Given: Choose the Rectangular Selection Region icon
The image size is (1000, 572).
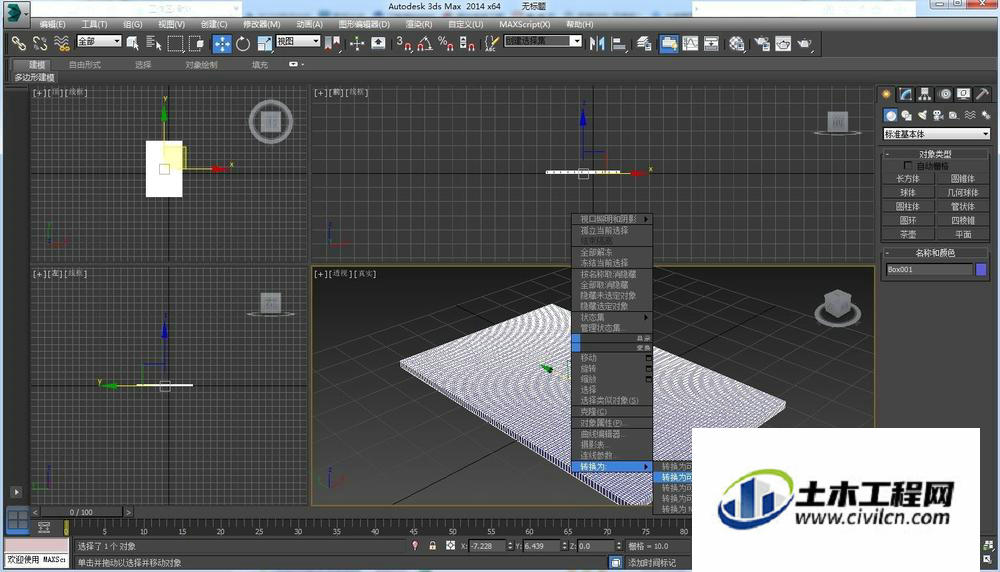Looking at the screenshot, I should click(x=175, y=43).
